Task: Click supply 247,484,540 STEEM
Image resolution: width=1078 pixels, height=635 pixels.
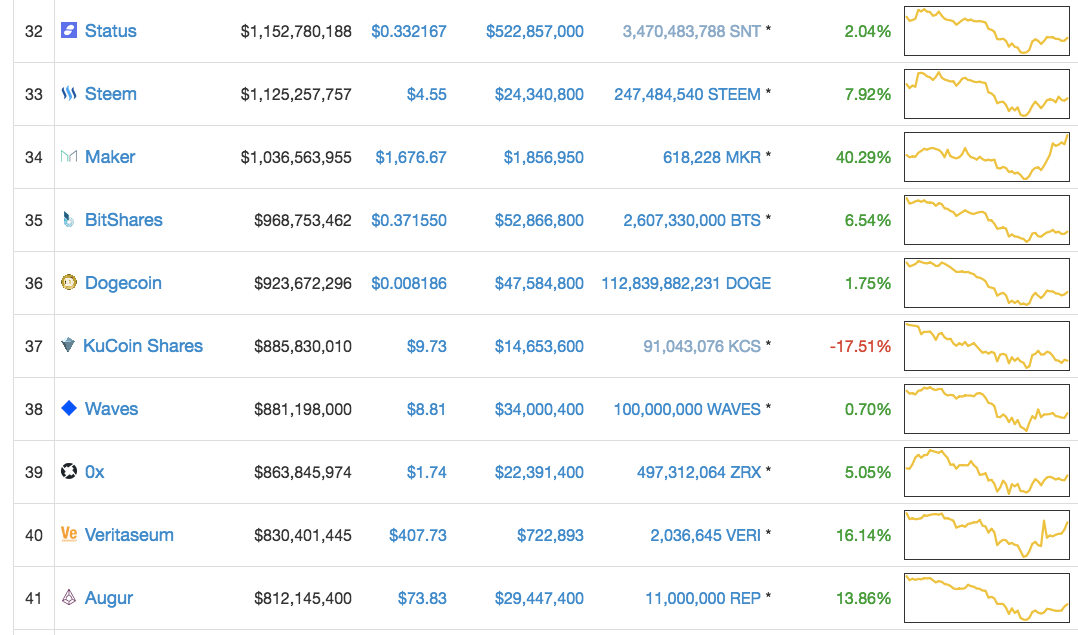Action: click(688, 94)
